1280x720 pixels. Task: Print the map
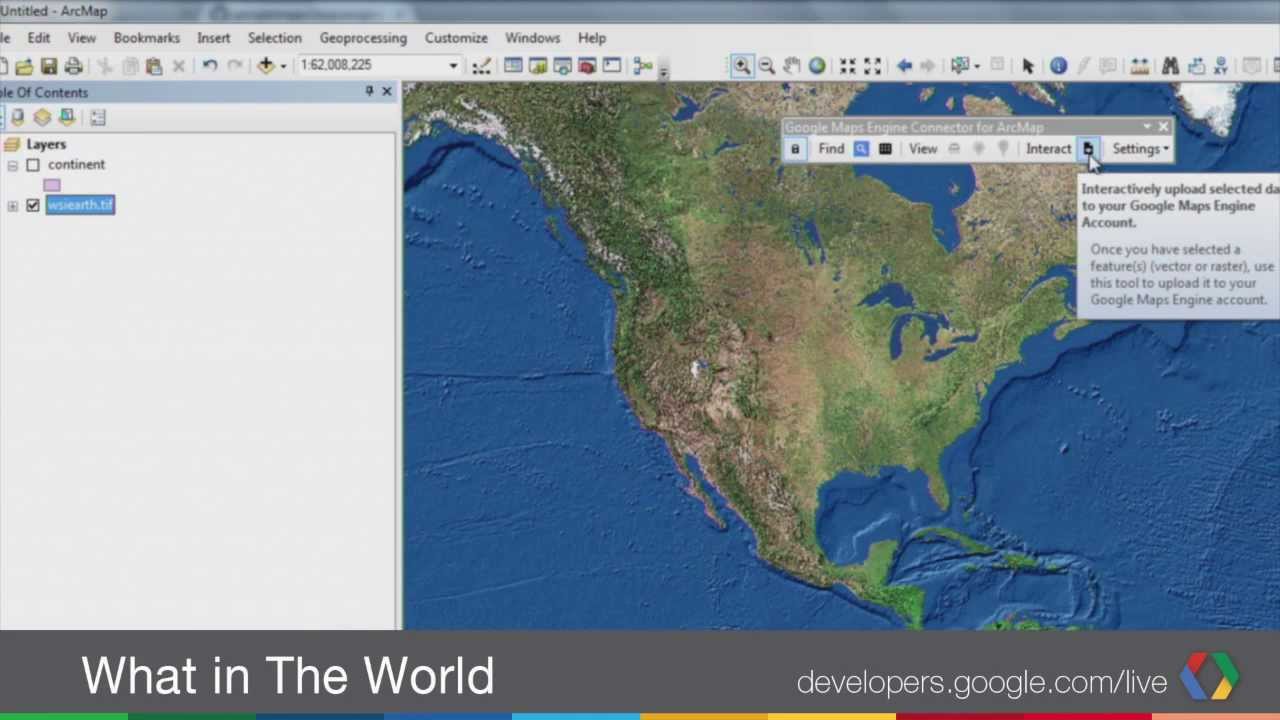click(x=73, y=66)
